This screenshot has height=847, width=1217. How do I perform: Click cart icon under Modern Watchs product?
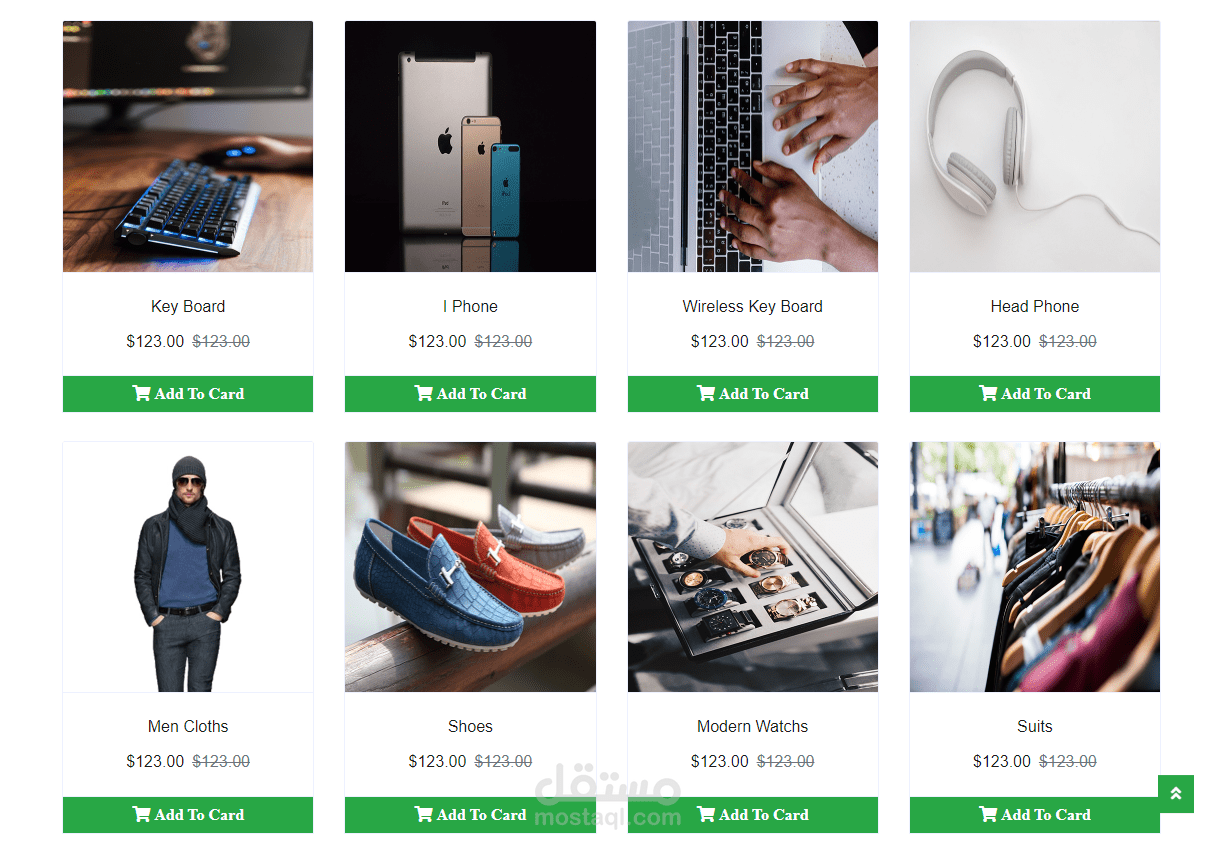[706, 815]
